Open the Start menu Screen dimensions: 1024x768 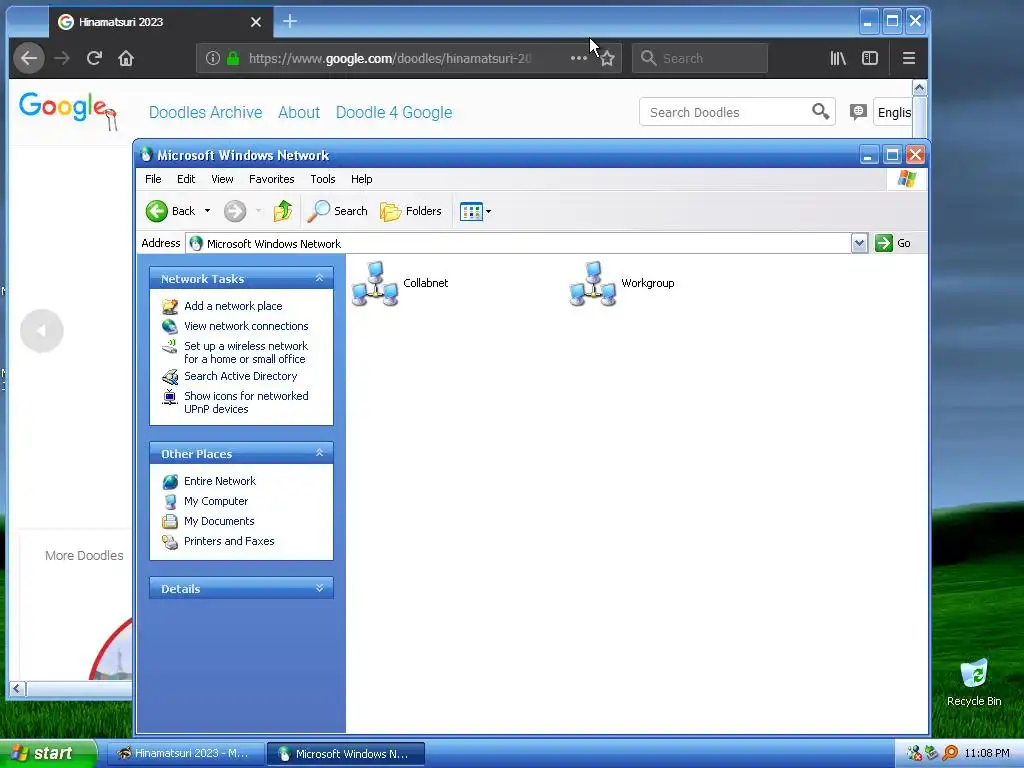[48, 753]
